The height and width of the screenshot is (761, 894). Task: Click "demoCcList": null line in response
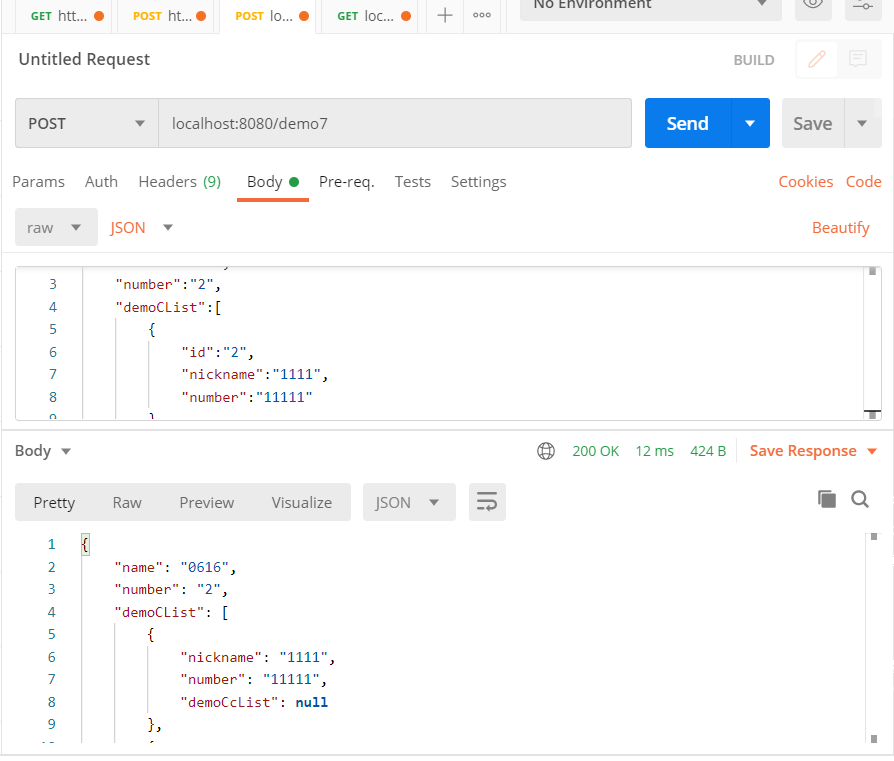click(254, 702)
